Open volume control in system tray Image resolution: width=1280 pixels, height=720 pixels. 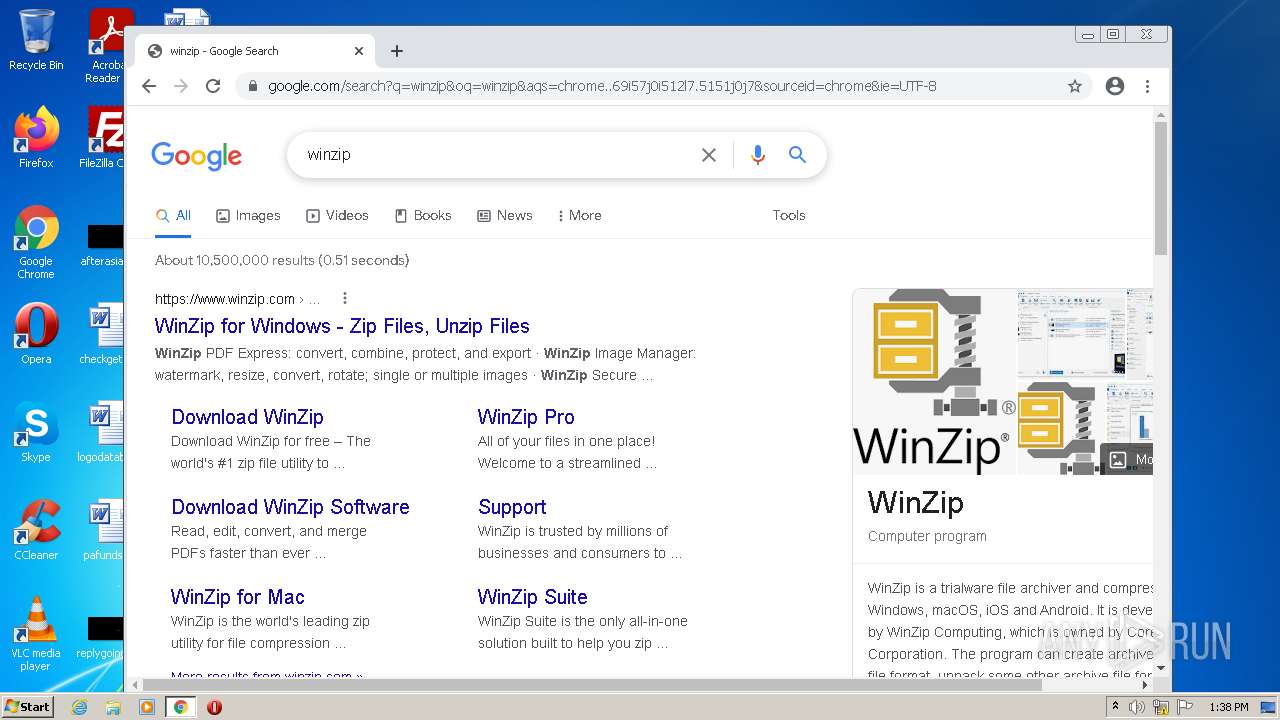pos(1137,707)
